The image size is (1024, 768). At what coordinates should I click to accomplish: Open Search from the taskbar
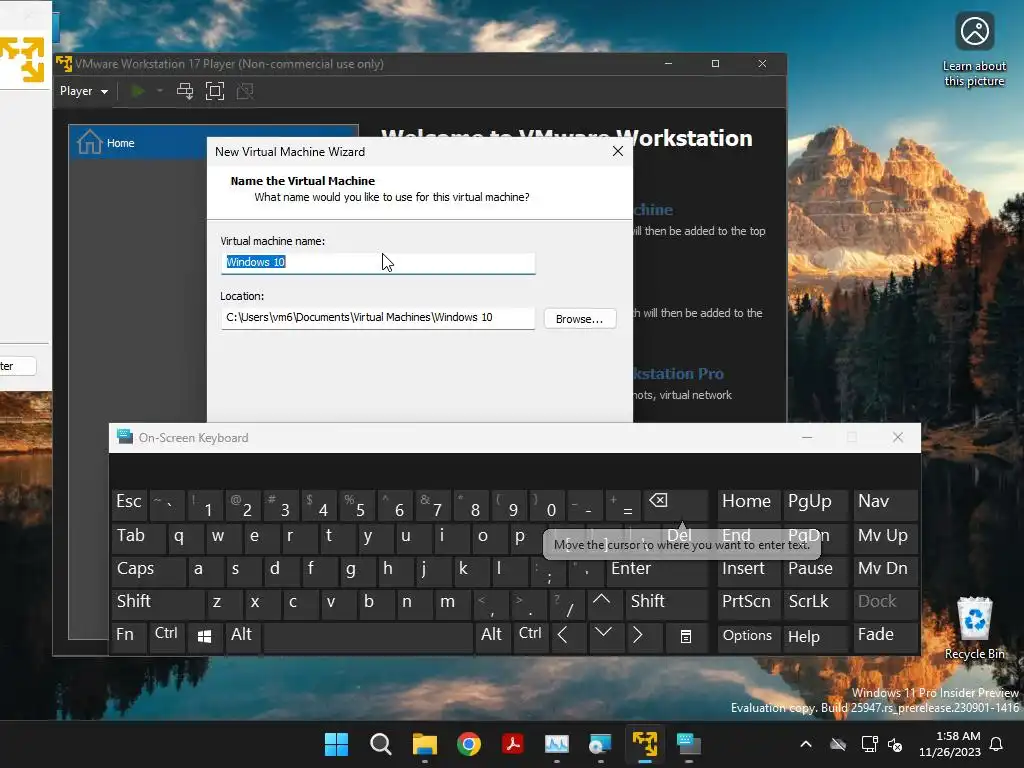381,744
